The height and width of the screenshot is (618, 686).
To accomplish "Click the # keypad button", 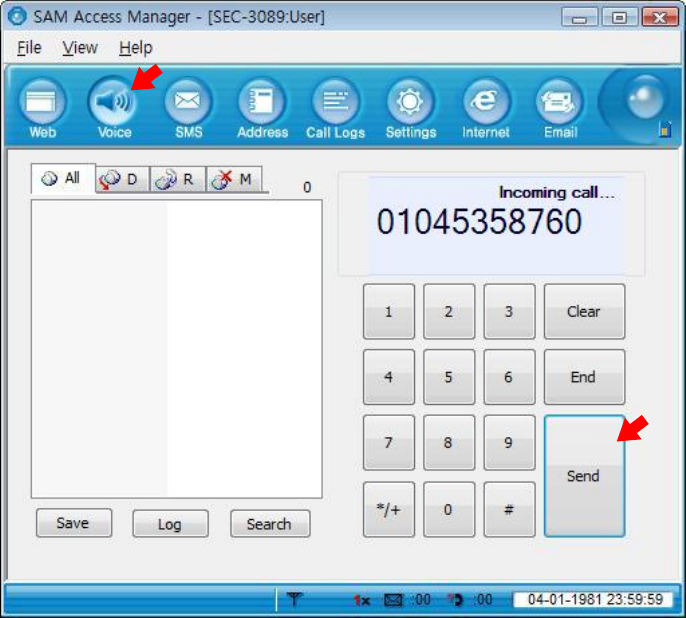I will pyautogui.click(x=509, y=509).
